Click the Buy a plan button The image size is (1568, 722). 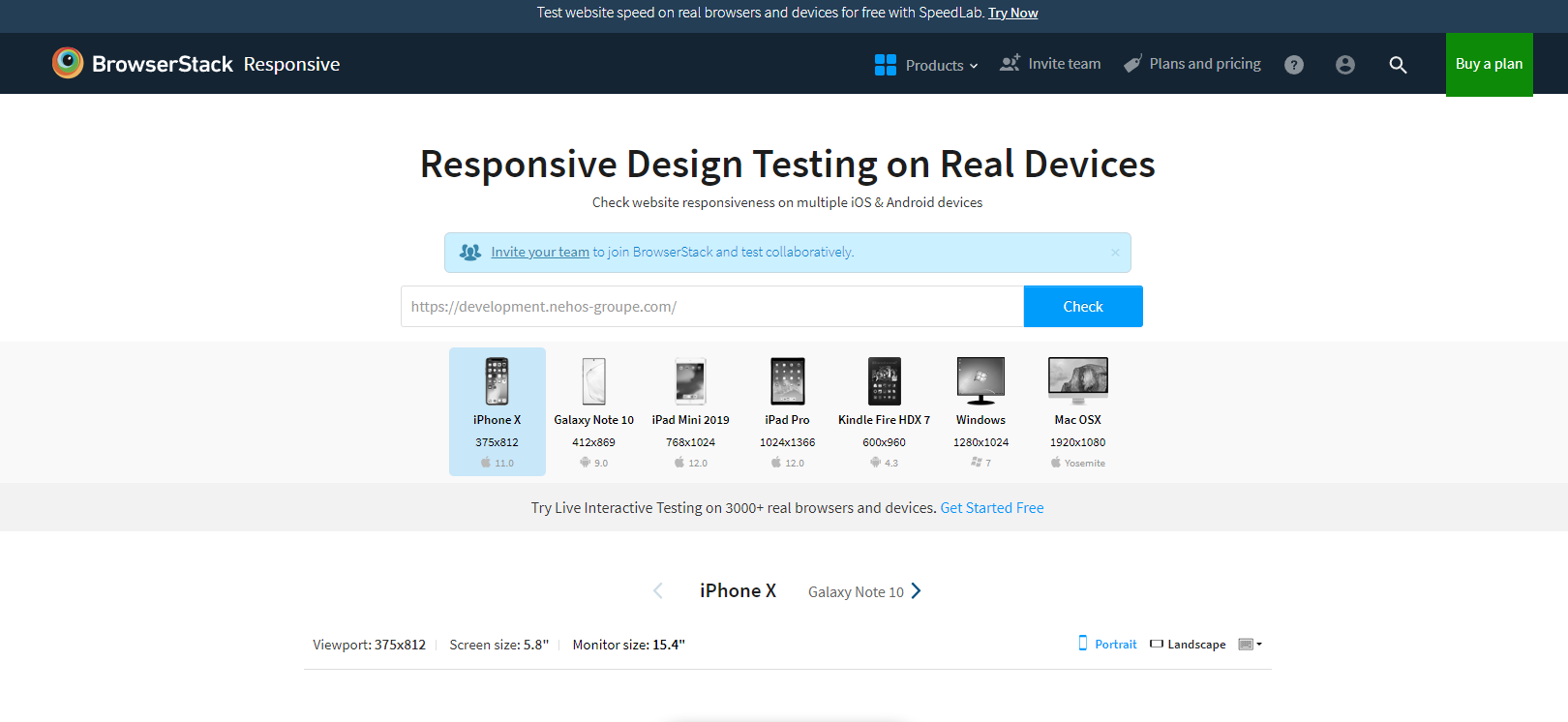click(x=1489, y=64)
